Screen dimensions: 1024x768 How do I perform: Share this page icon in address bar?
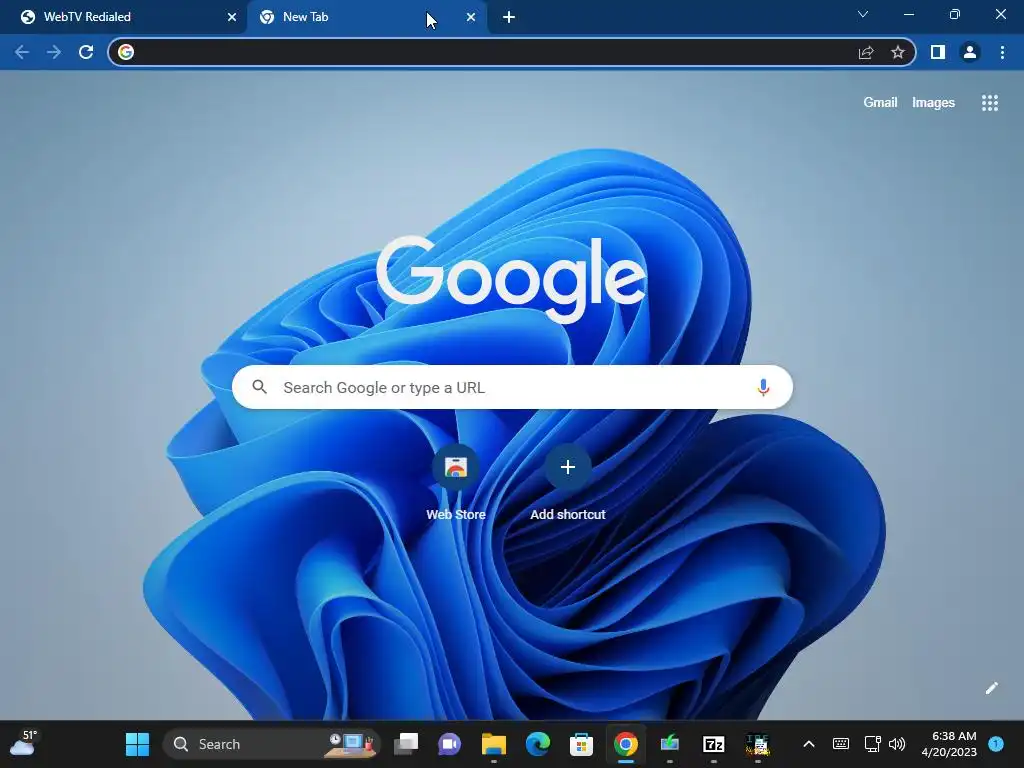coord(866,52)
